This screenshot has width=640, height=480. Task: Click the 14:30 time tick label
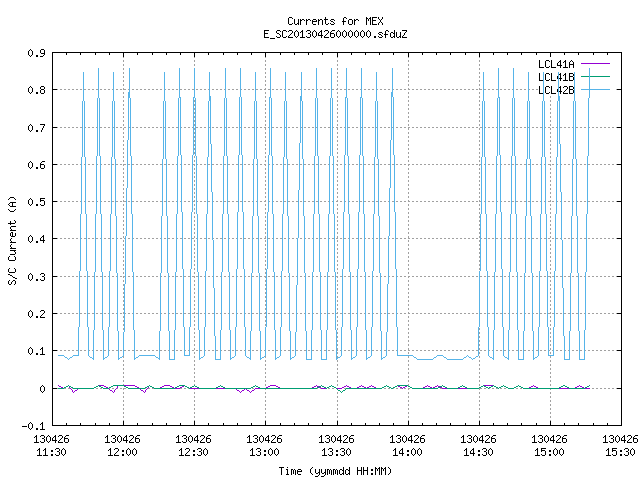pyautogui.click(x=478, y=452)
